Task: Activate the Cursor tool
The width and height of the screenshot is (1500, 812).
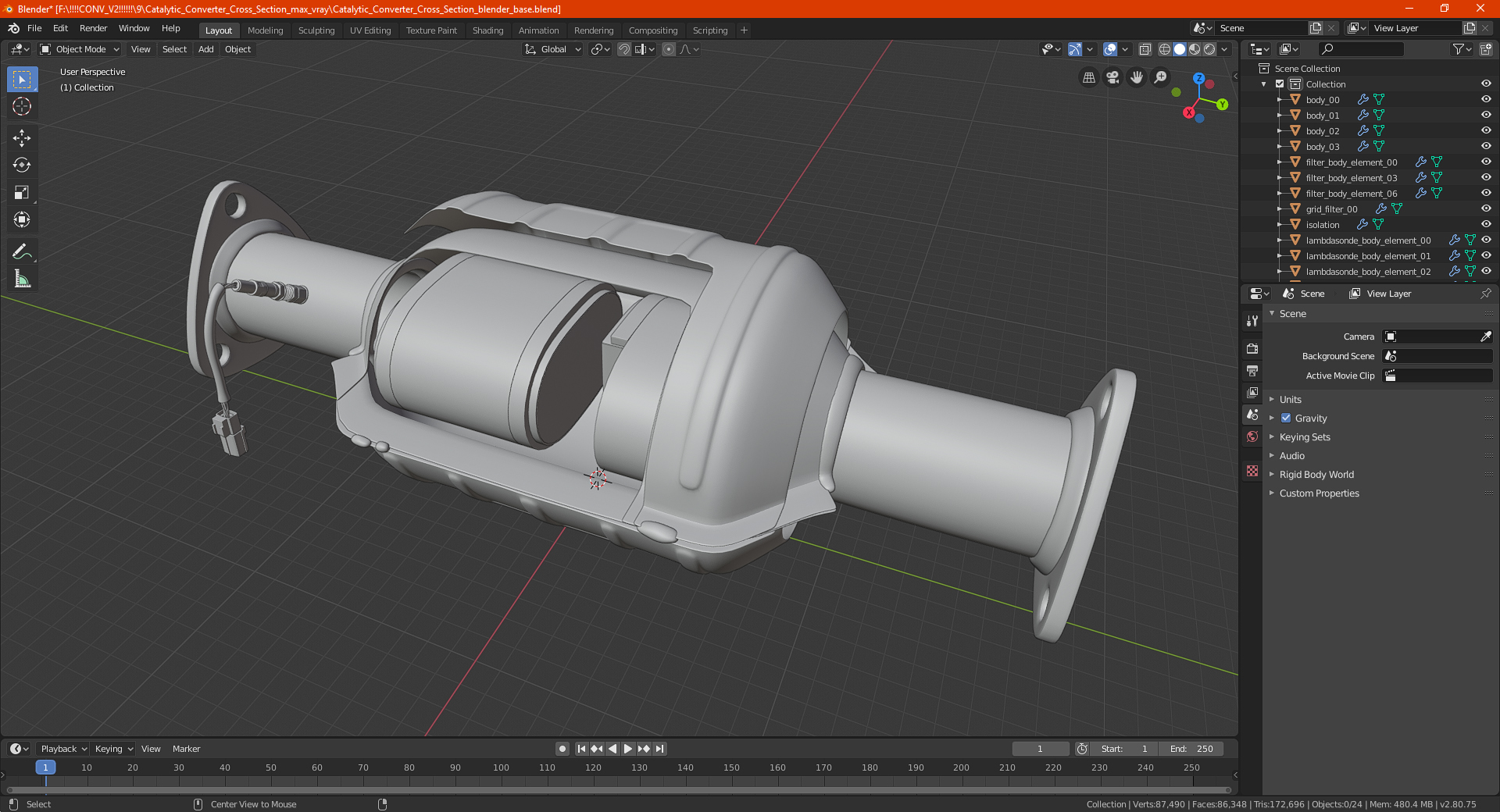Action: 22,106
